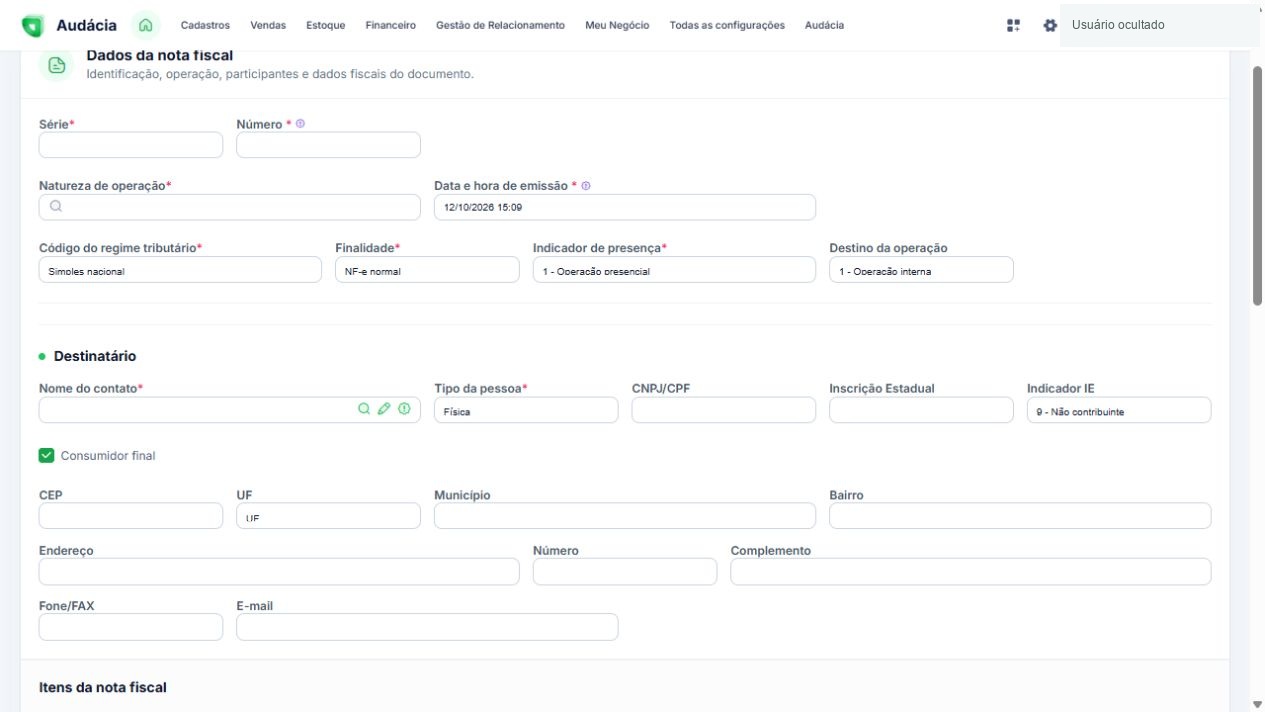Click the search icon in Nome do contato
This screenshot has width=1265, height=712.
coord(364,409)
